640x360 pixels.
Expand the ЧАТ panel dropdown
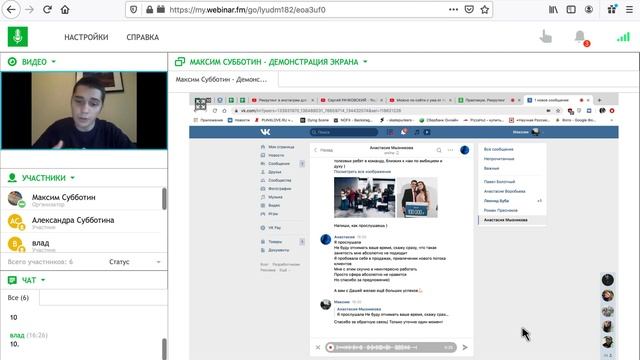tap(43, 280)
